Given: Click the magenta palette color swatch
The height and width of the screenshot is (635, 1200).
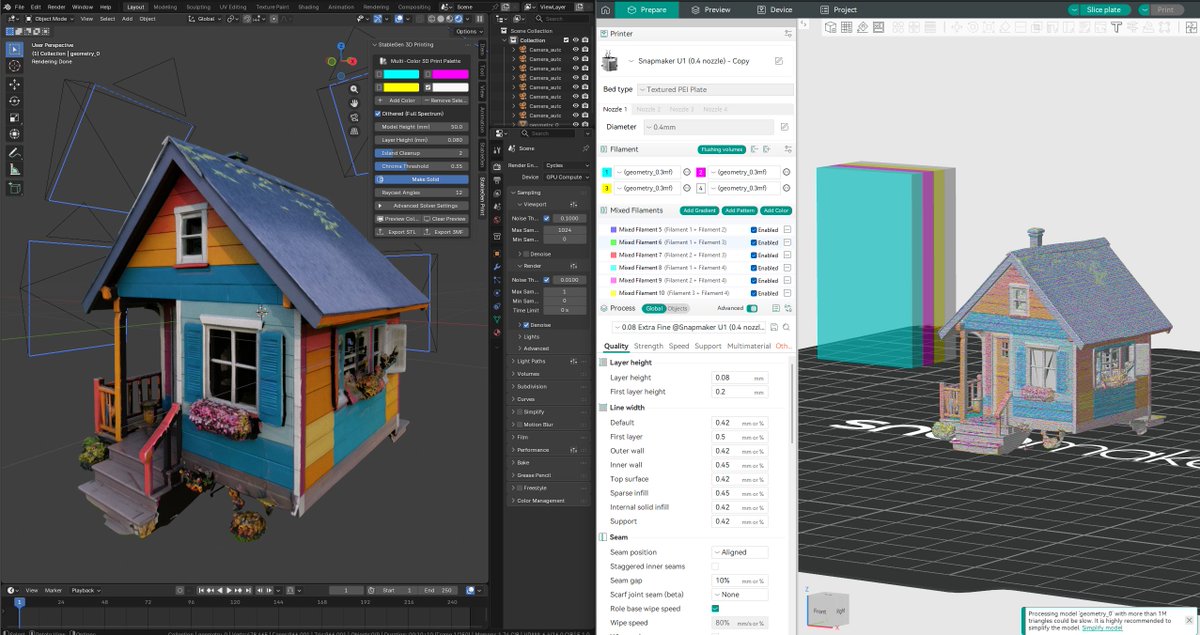Looking at the screenshot, I should 450,74.
